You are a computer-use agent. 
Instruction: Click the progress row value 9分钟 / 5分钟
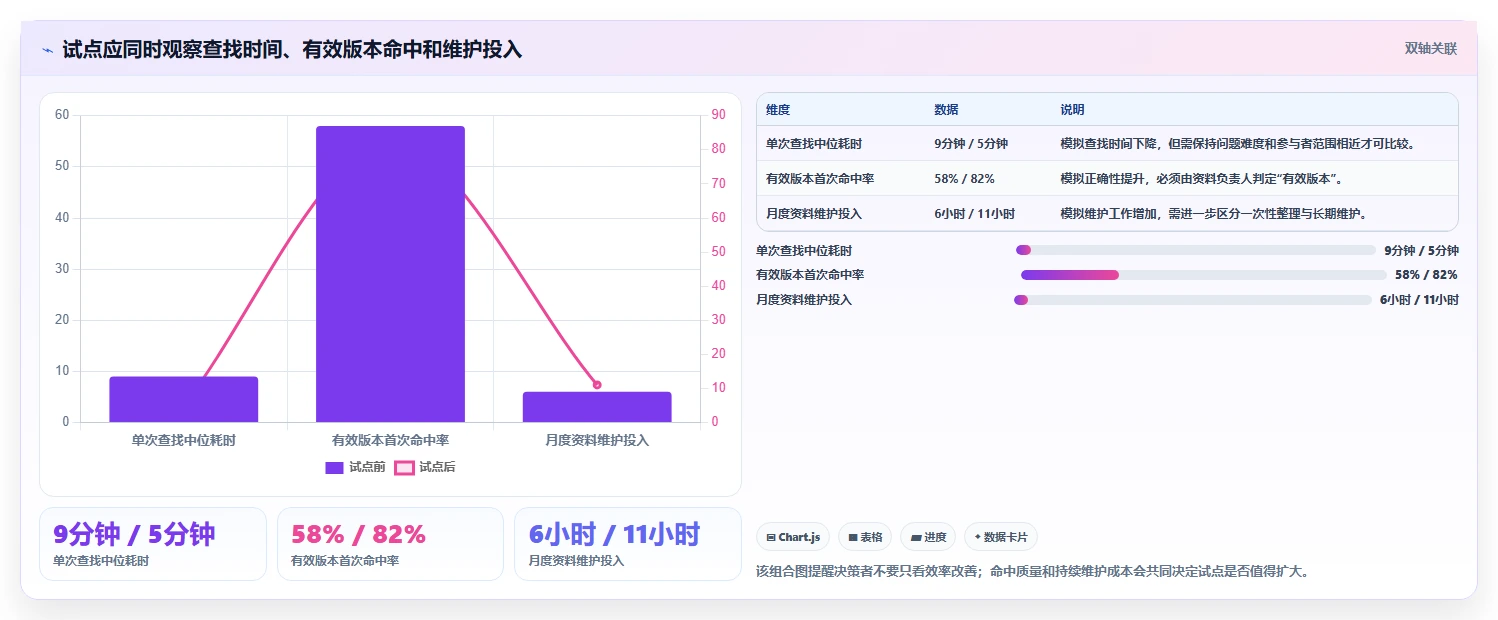1421,250
